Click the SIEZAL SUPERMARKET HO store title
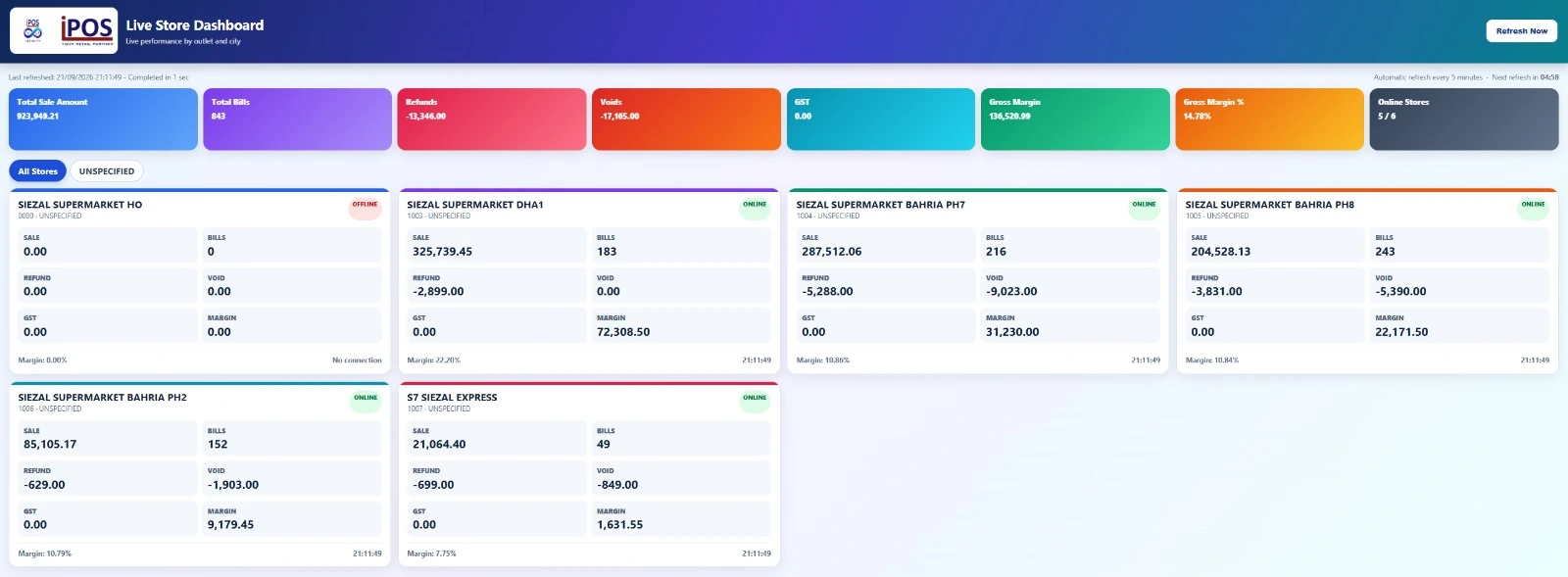The width and height of the screenshot is (1568, 577). click(80, 205)
